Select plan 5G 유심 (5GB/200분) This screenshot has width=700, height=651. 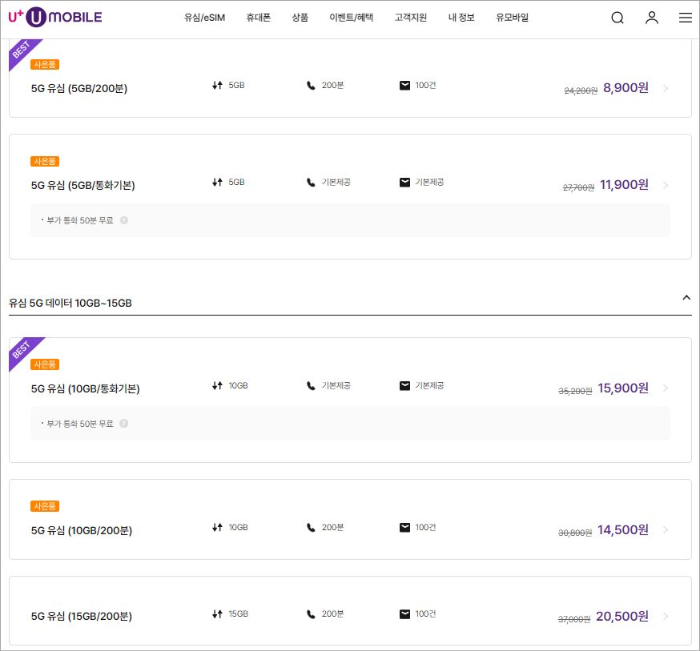tap(79, 88)
